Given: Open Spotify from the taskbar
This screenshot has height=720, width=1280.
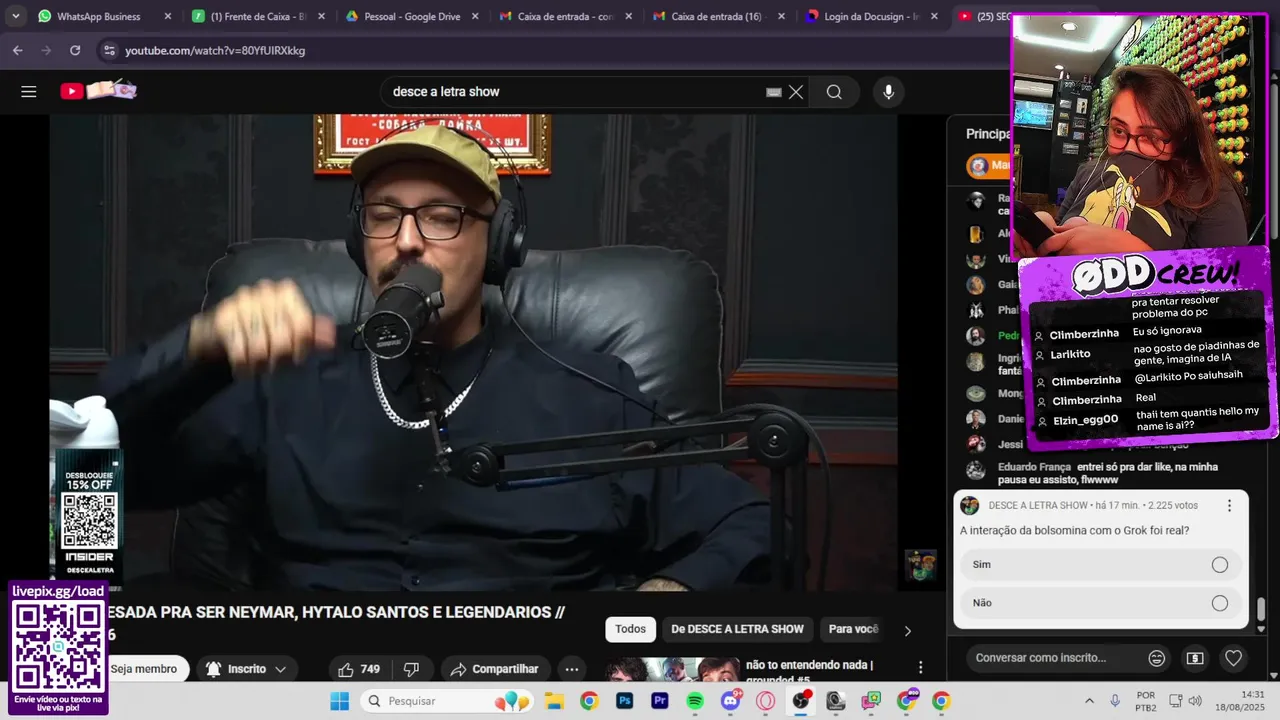Looking at the screenshot, I should coord(695,701).
